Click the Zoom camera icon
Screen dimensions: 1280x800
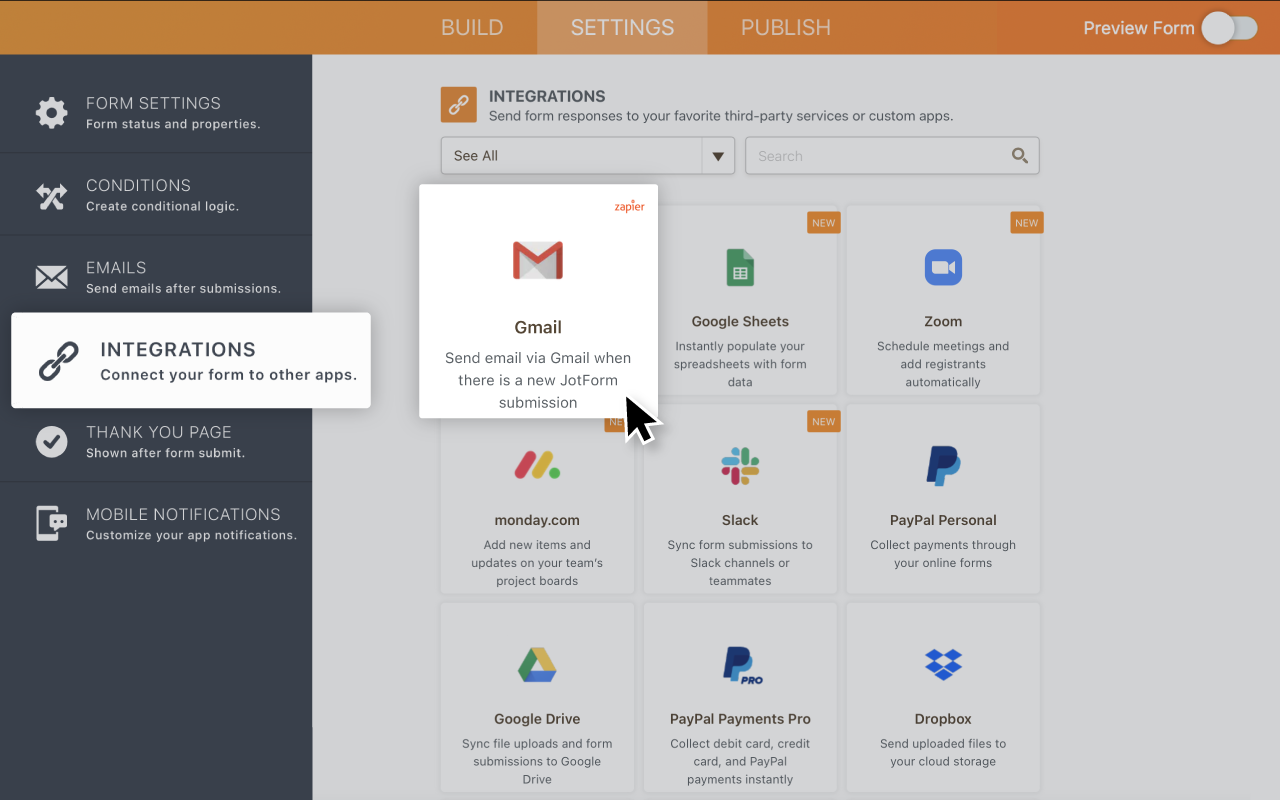943,267
